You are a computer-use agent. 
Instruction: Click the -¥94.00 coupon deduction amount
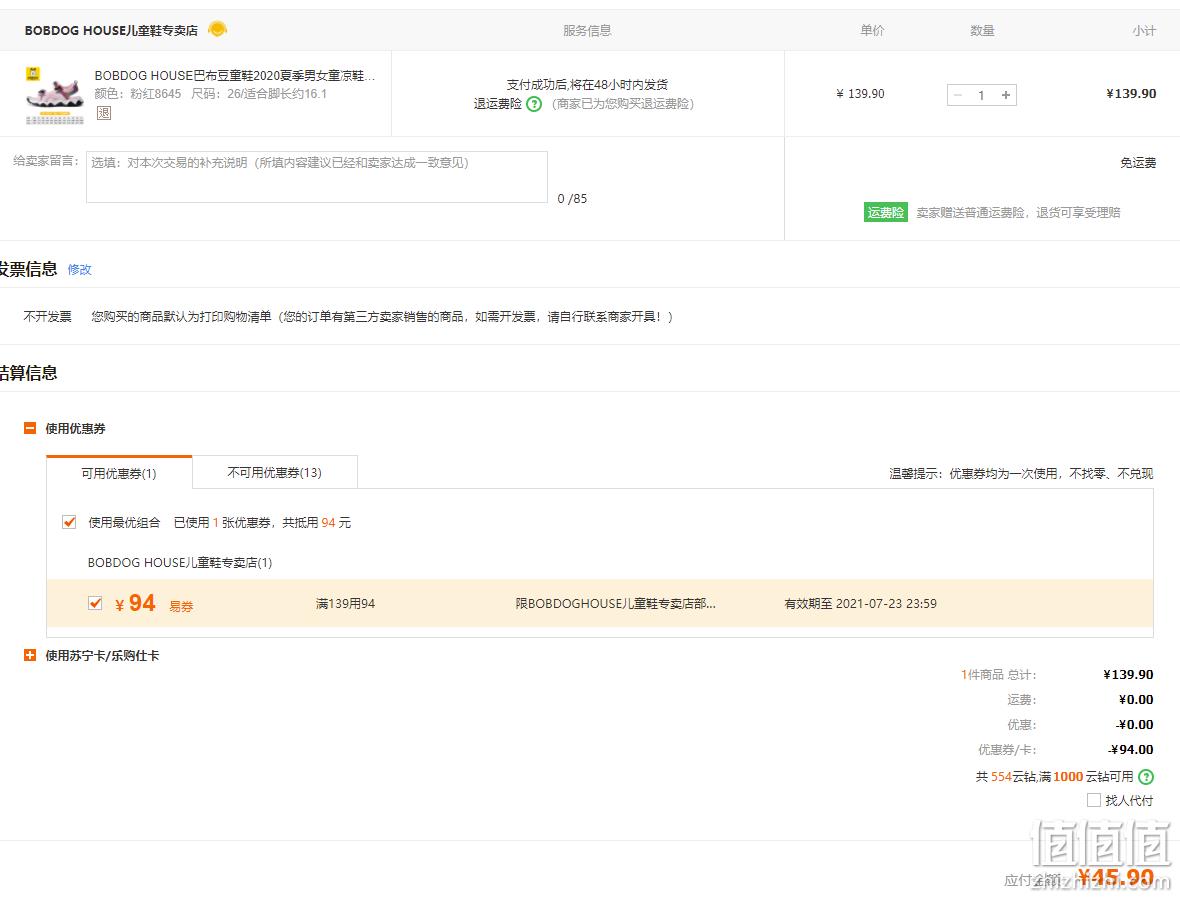coord(1131,749)
